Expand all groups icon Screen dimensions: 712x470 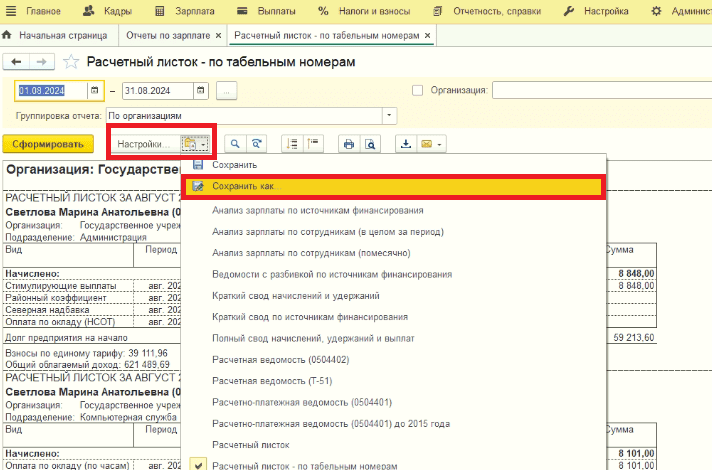(292, 144)
